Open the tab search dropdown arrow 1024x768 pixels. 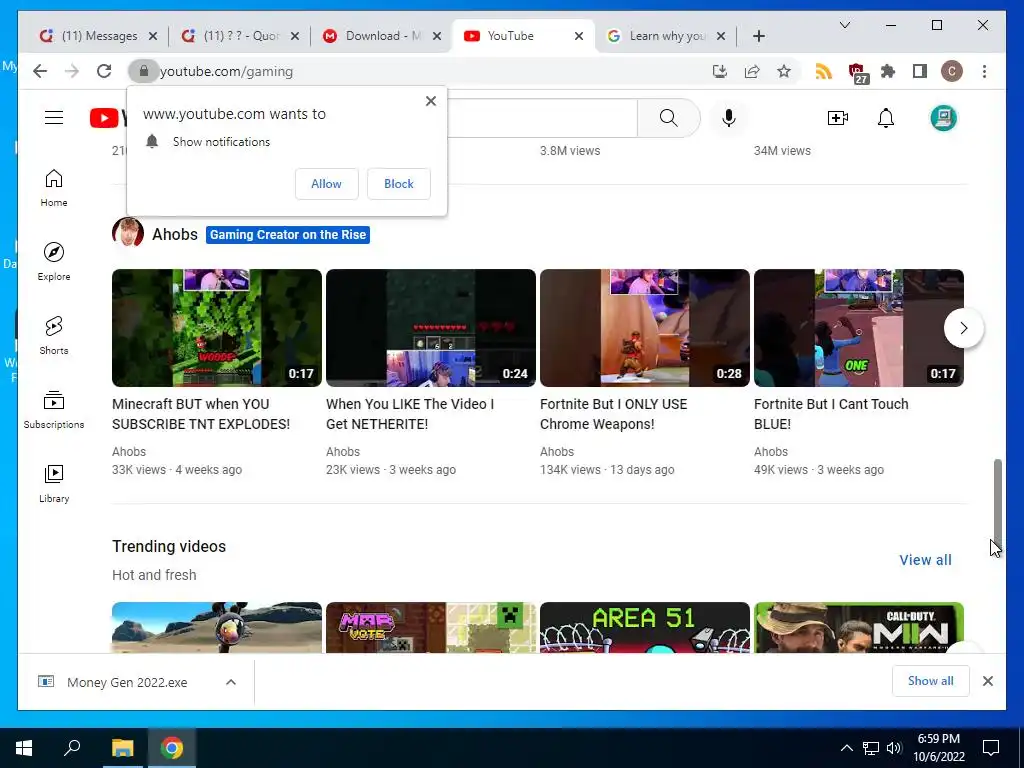point(844,25)
